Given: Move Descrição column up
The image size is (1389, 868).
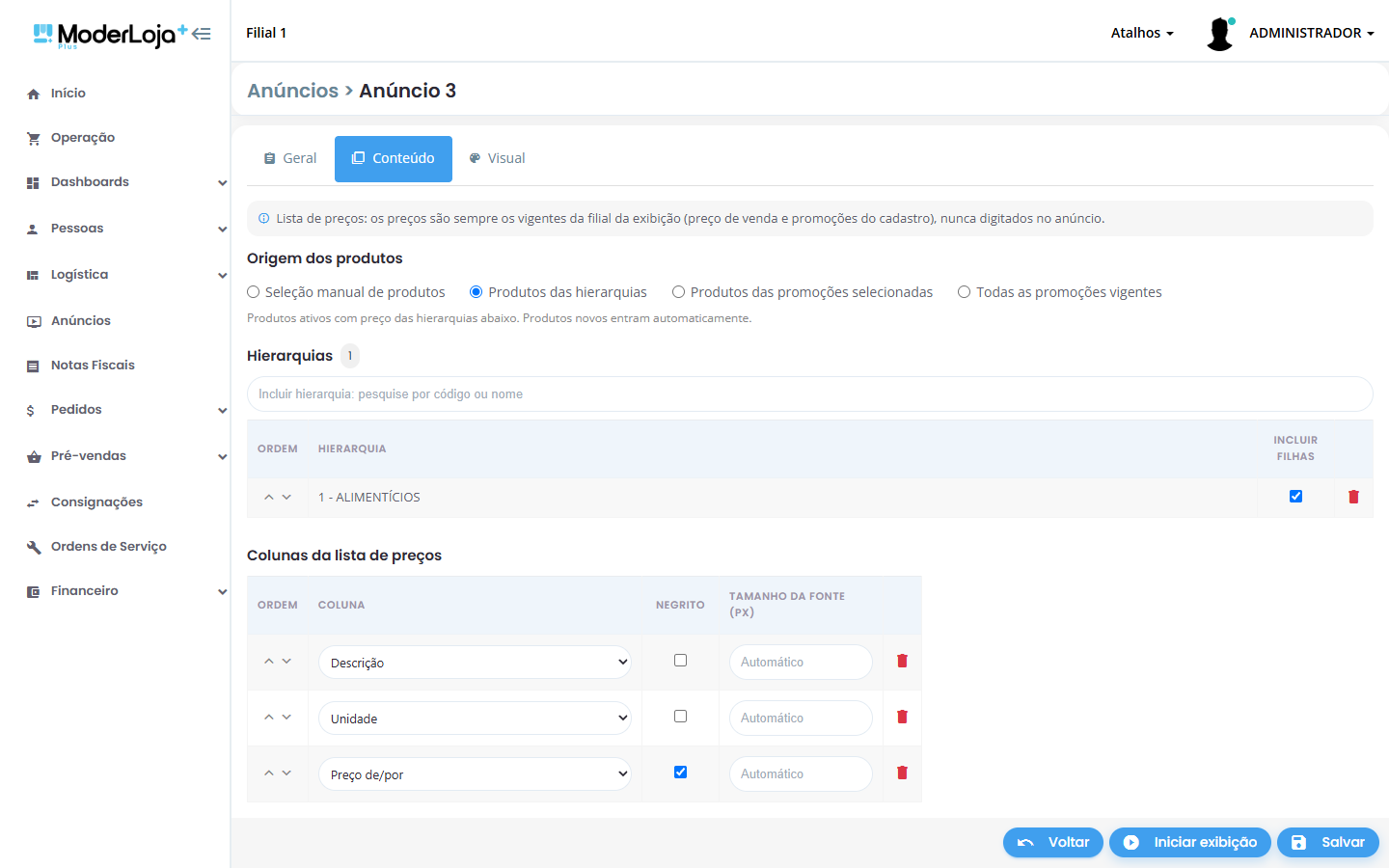Looking at the screenshot, I should [269, 661].
